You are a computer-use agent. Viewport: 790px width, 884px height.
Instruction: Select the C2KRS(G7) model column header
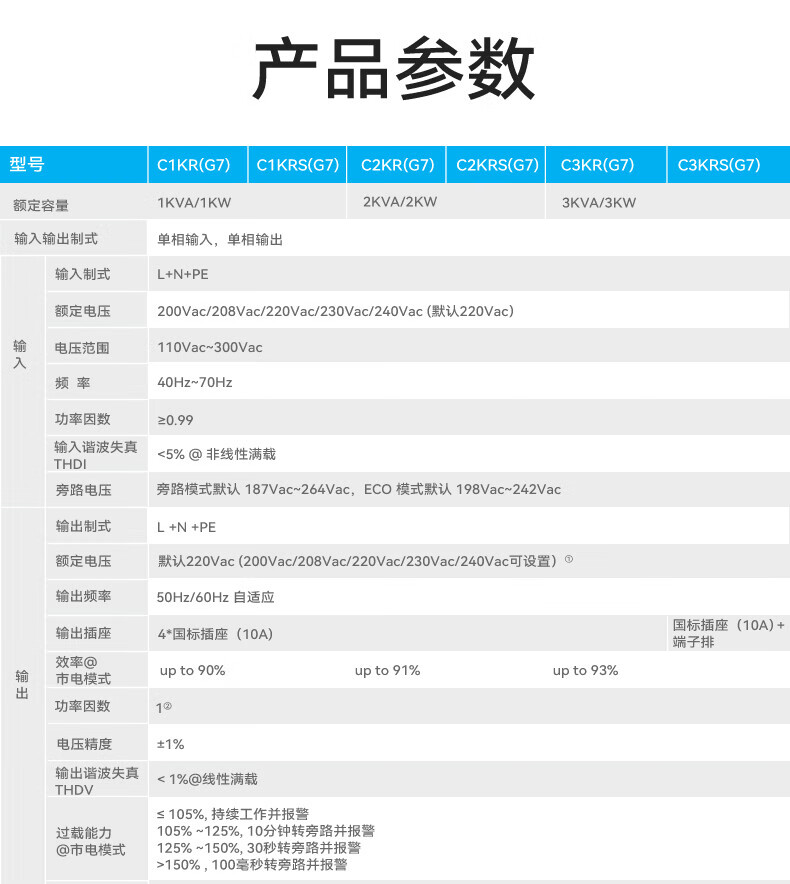[x=497, y=166]
